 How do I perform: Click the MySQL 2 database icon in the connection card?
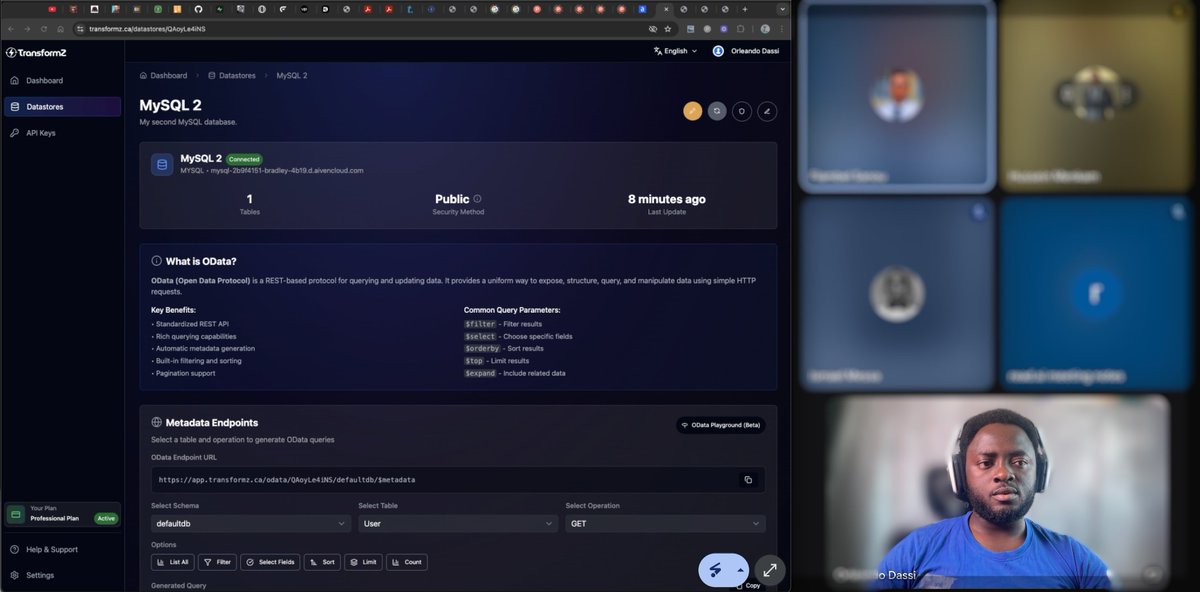(x=162, y=165)
